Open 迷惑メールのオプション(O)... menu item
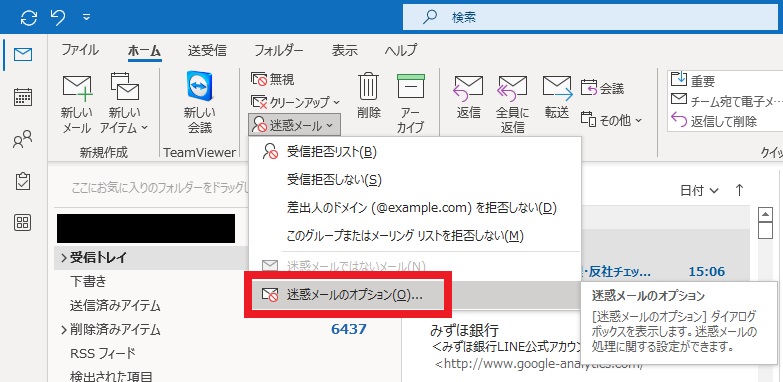 414,295
